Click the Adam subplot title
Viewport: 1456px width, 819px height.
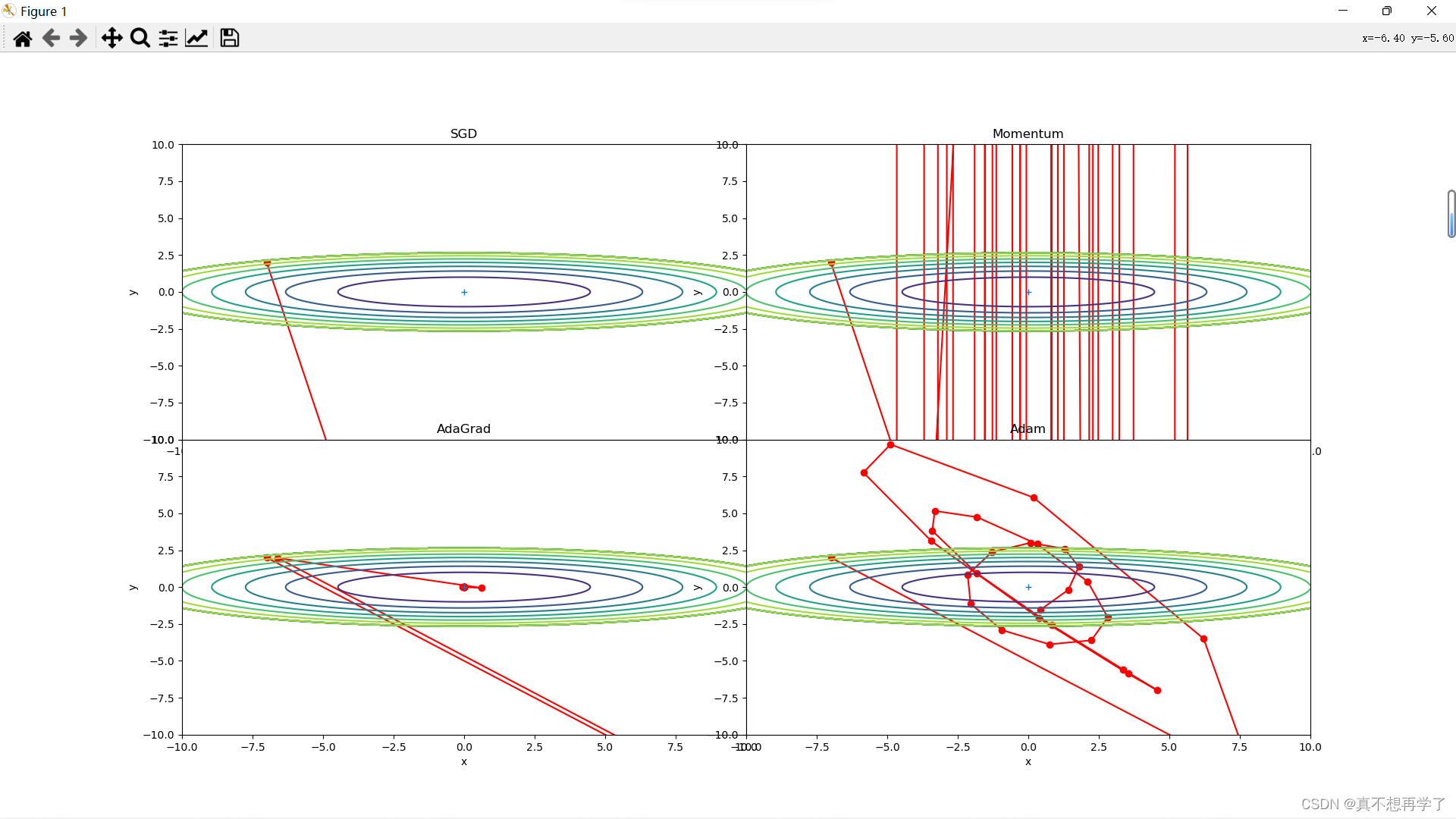(1028, 428)
